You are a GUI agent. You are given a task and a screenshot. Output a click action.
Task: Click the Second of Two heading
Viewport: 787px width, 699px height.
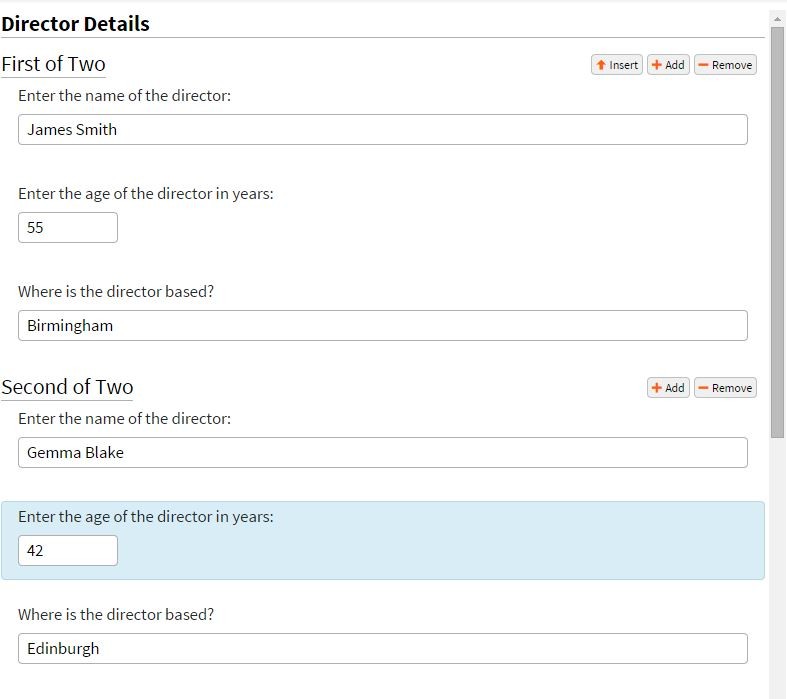67,388
